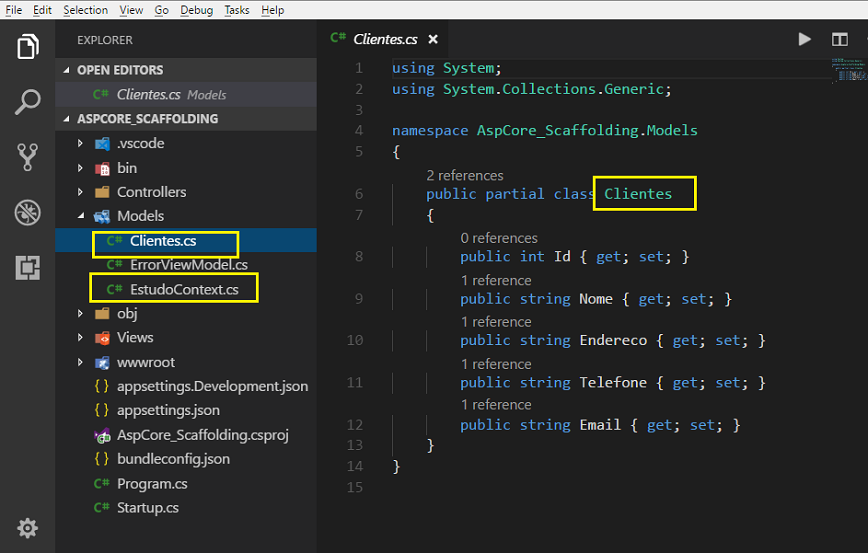Click the '0 references' code lens above Id

tap(499, 238)
